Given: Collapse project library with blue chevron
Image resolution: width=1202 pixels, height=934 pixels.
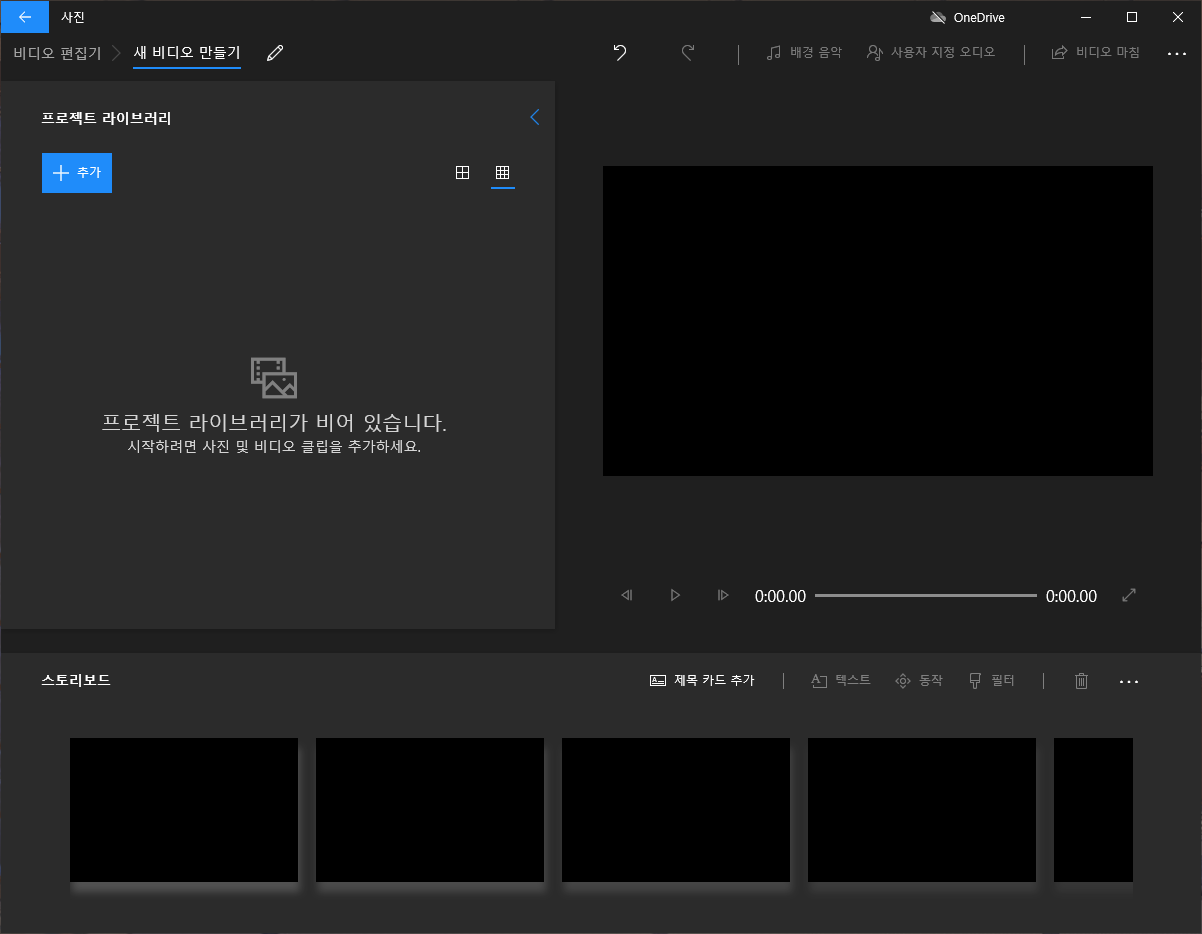Looking at the screenshot, I should (534, 117).
